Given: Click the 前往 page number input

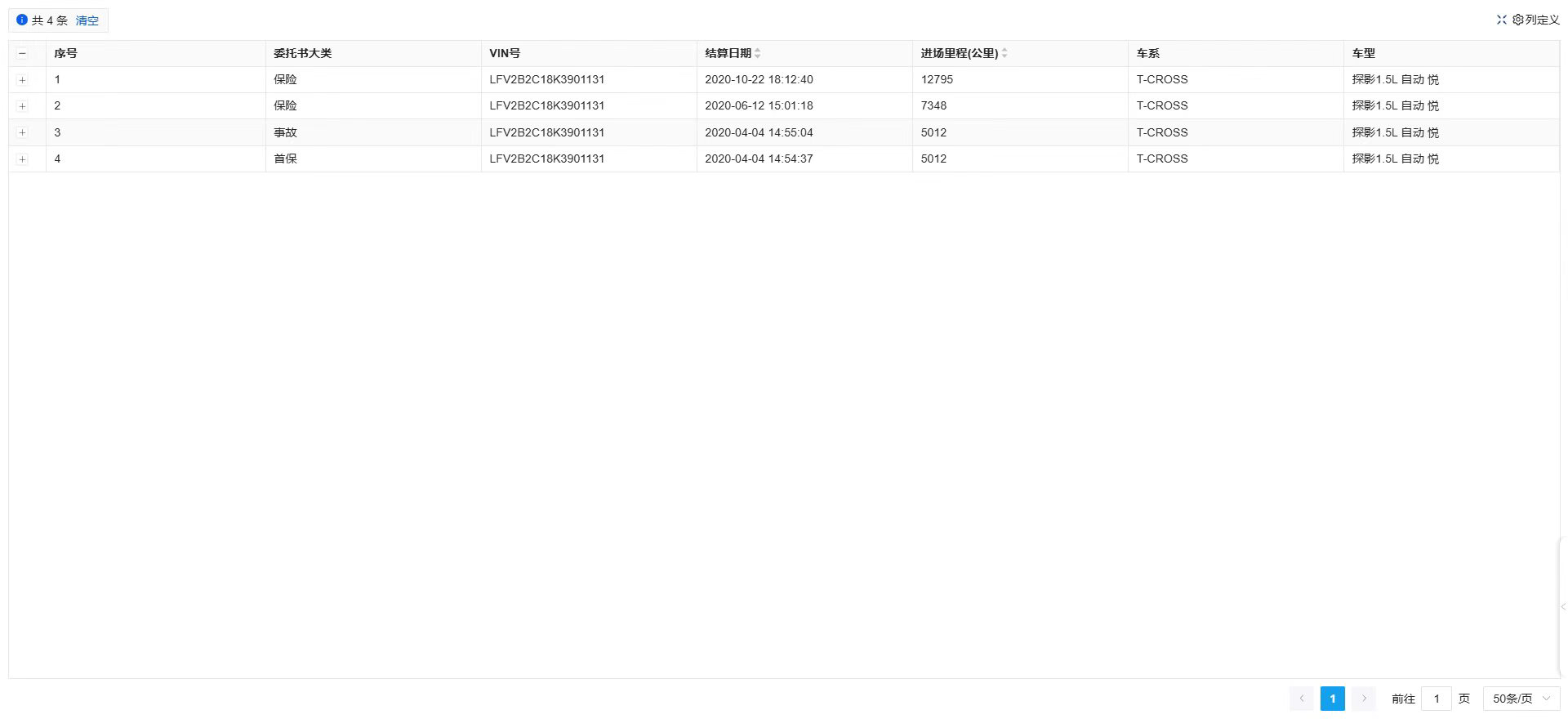Looking at the screenshot, I should coord(1437,699).
